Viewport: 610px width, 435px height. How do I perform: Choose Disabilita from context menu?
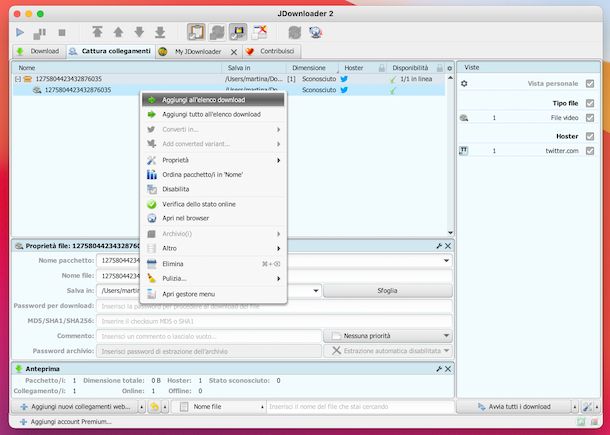pos(213,189)
